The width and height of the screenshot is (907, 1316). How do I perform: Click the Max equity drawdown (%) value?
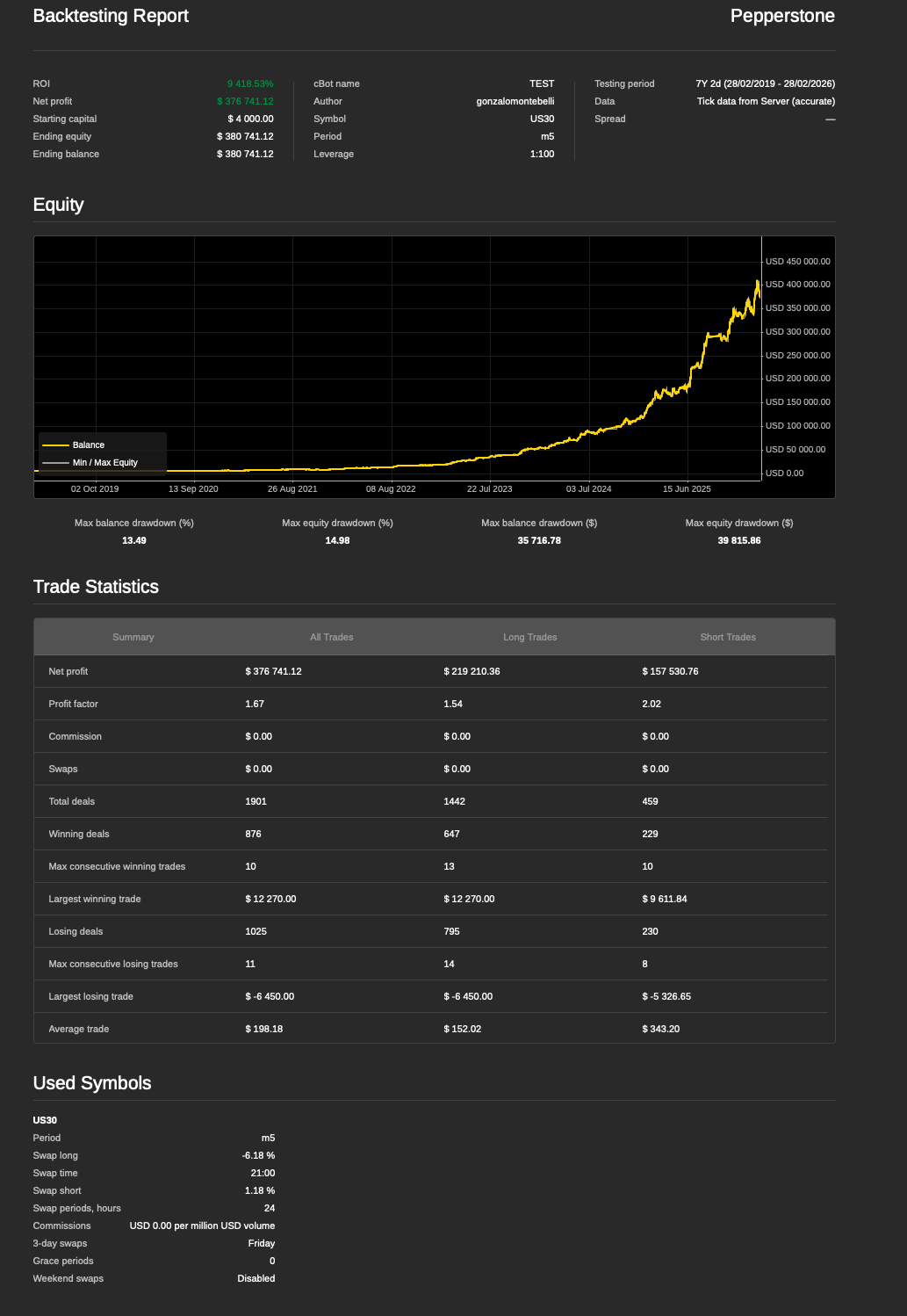337,540
